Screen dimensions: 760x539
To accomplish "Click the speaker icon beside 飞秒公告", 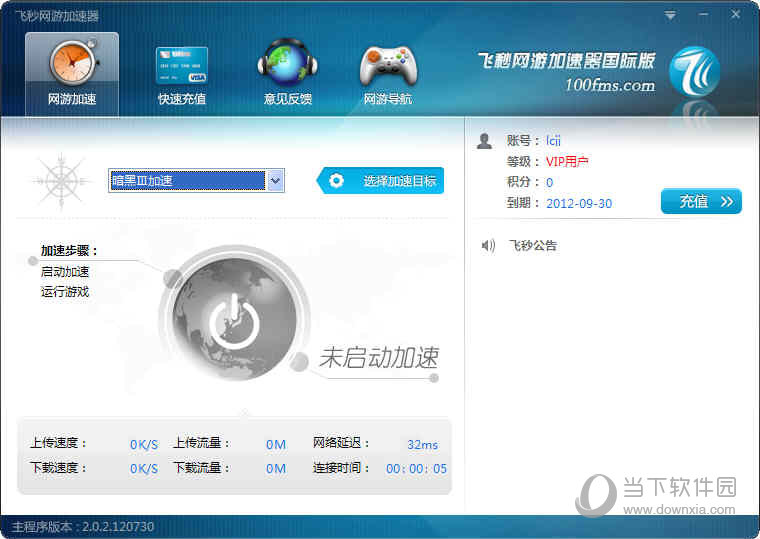I will (x=488, y=246).
